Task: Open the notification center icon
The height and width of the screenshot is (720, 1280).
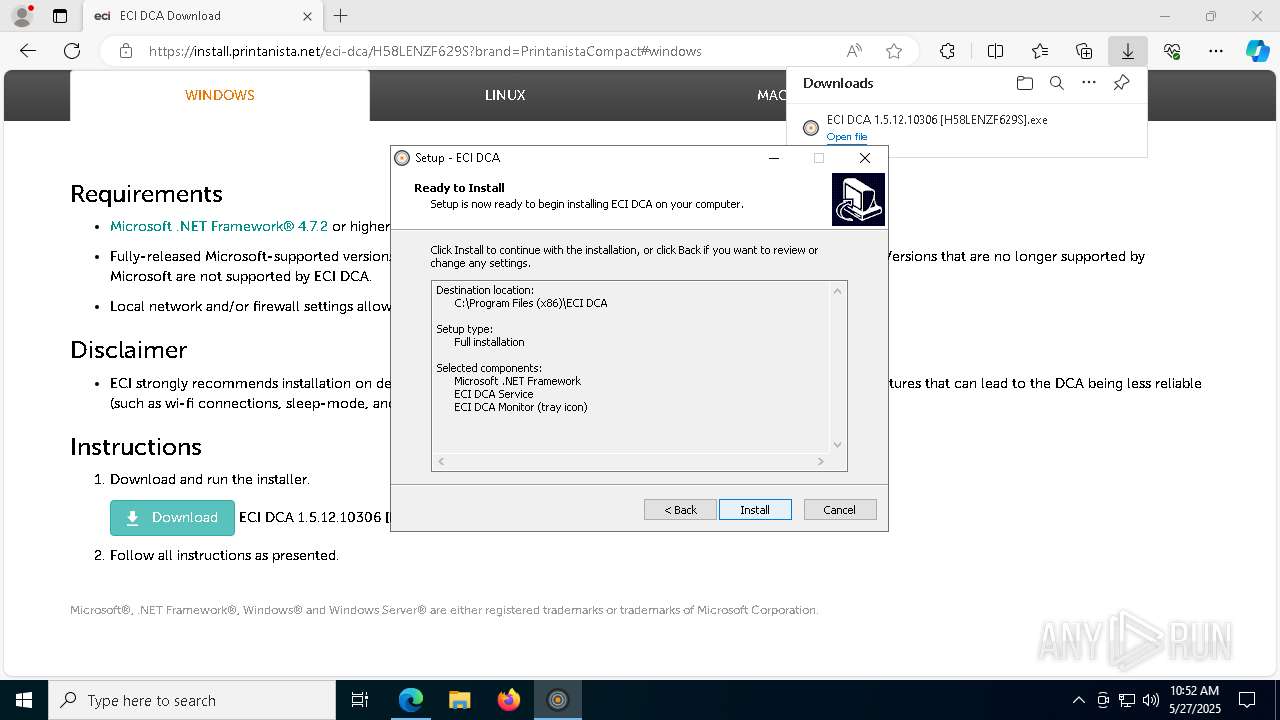Action: [1248, 700]
